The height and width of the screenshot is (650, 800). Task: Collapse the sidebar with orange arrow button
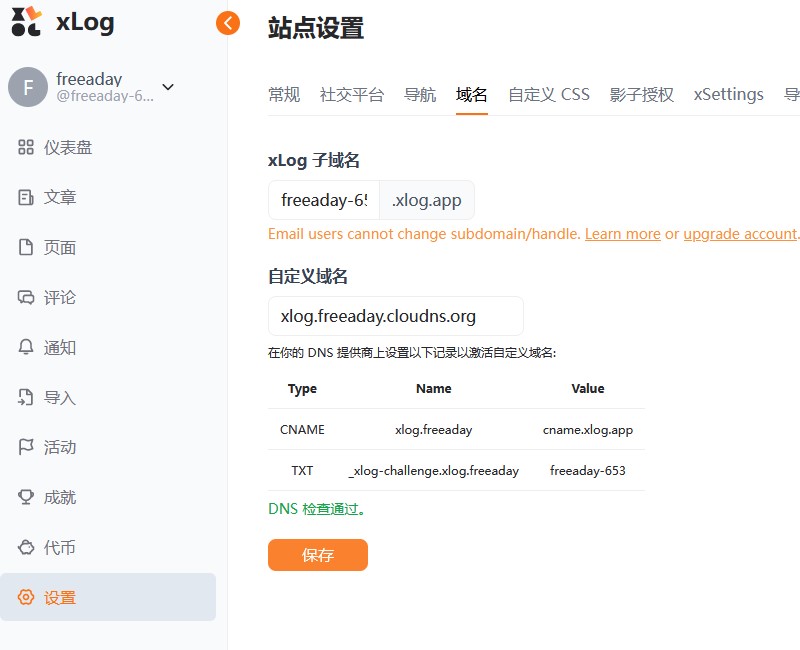point(228,23)
